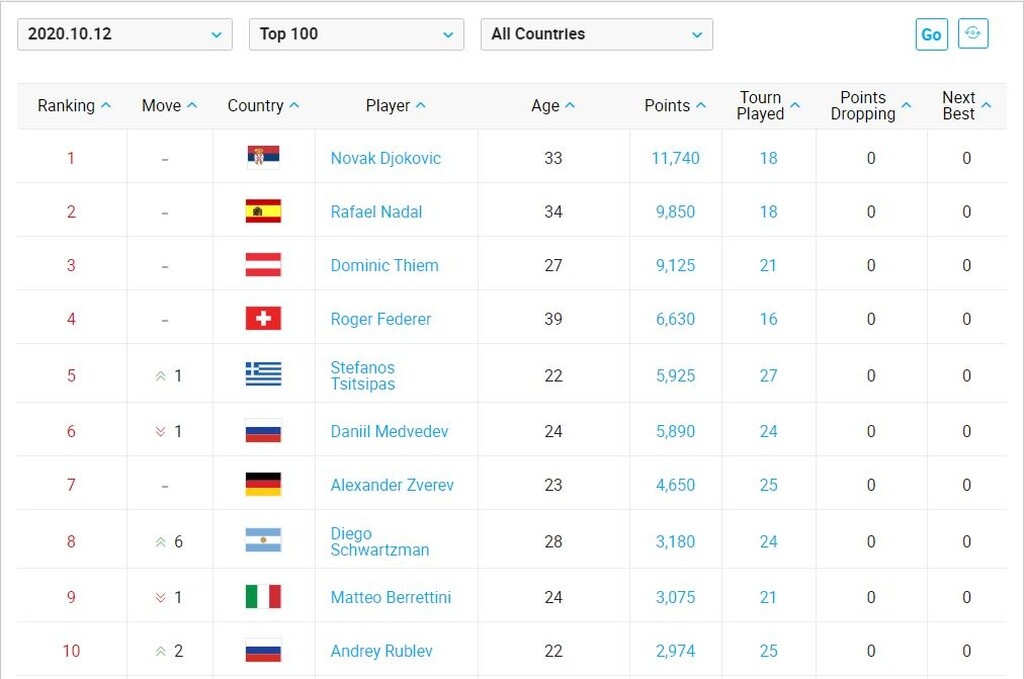Click the Germany flag in Zverev's row
This screenshot has width=1024, height=679.
coord(263,485)
